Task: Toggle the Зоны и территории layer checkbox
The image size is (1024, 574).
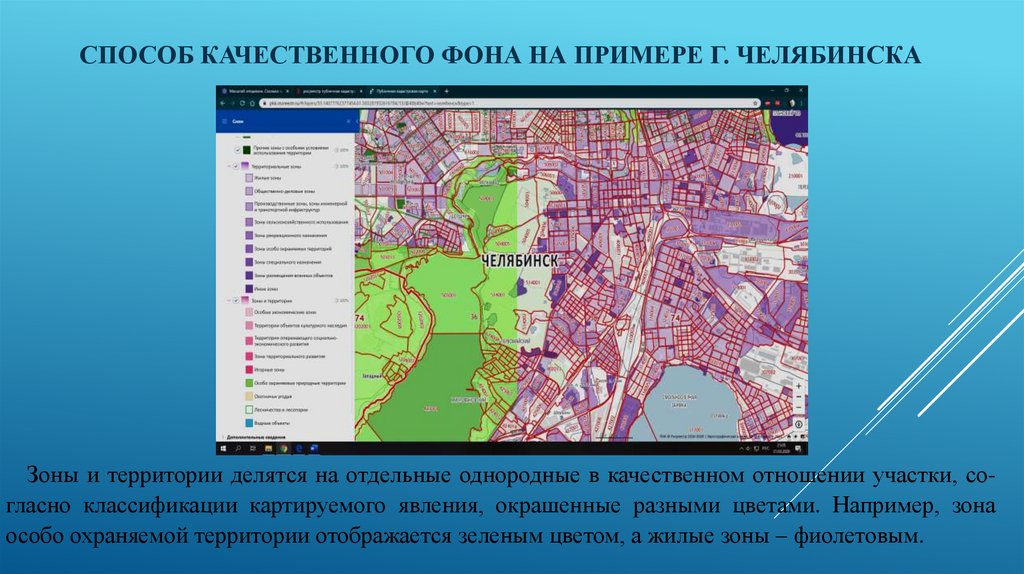Action: point(236,299)
